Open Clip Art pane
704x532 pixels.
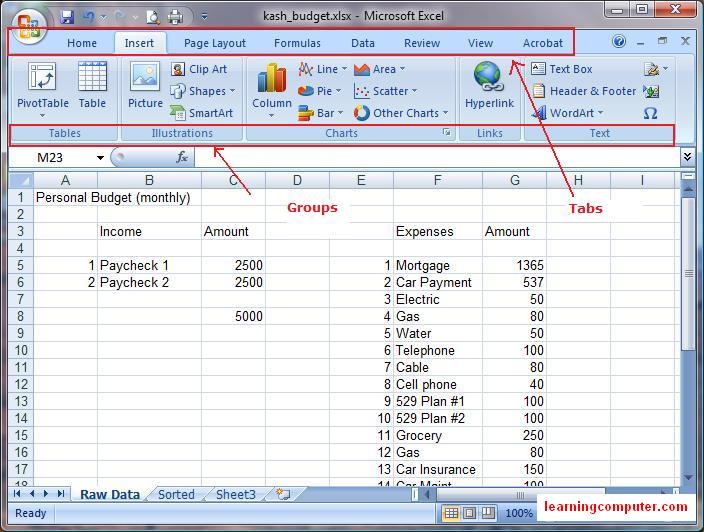[199, 69]
